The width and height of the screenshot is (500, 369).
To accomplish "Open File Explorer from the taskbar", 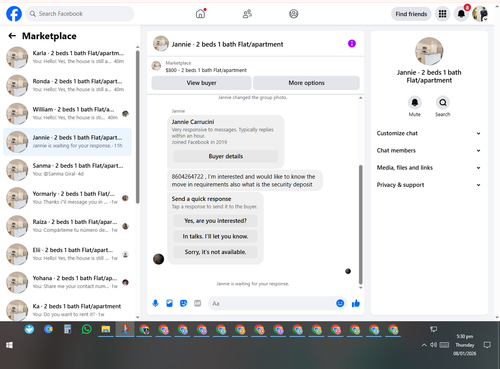I will [x=106, y=330].
